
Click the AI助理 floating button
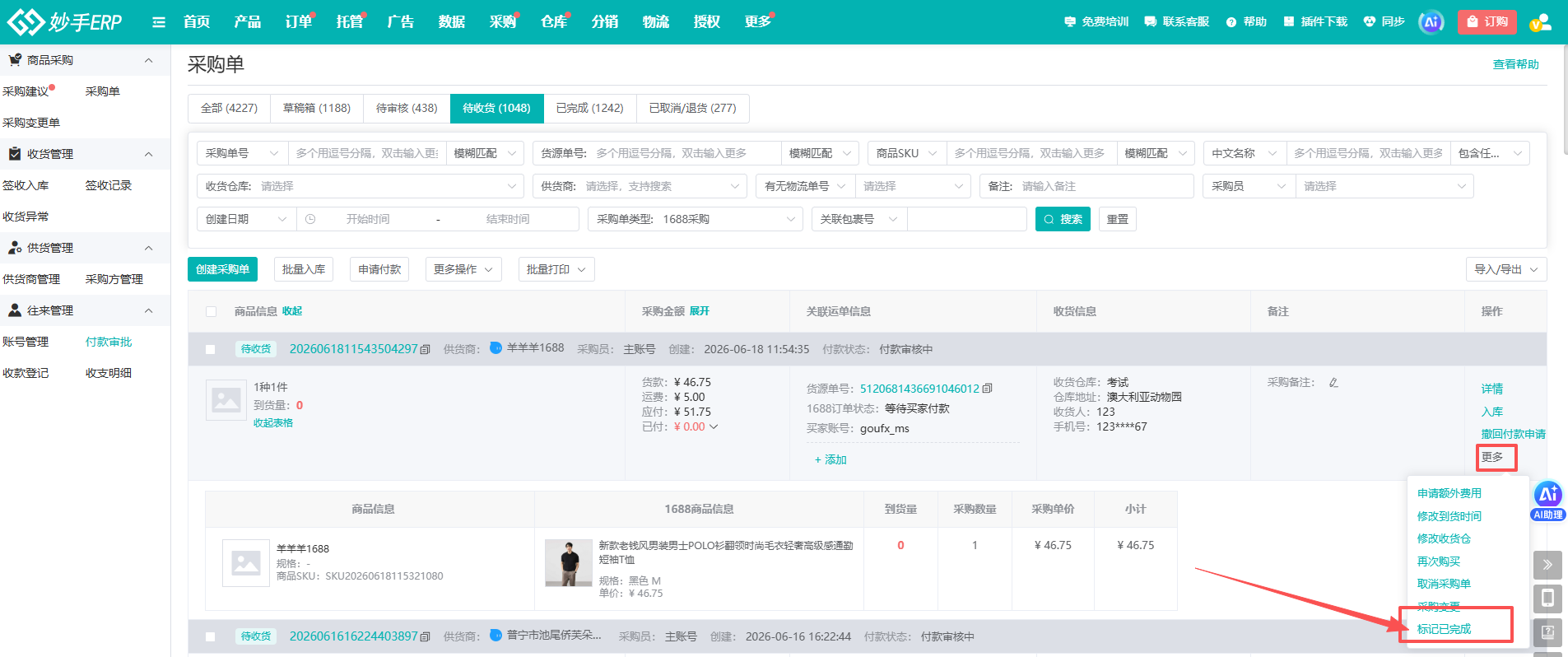[x=1548, y=501]
